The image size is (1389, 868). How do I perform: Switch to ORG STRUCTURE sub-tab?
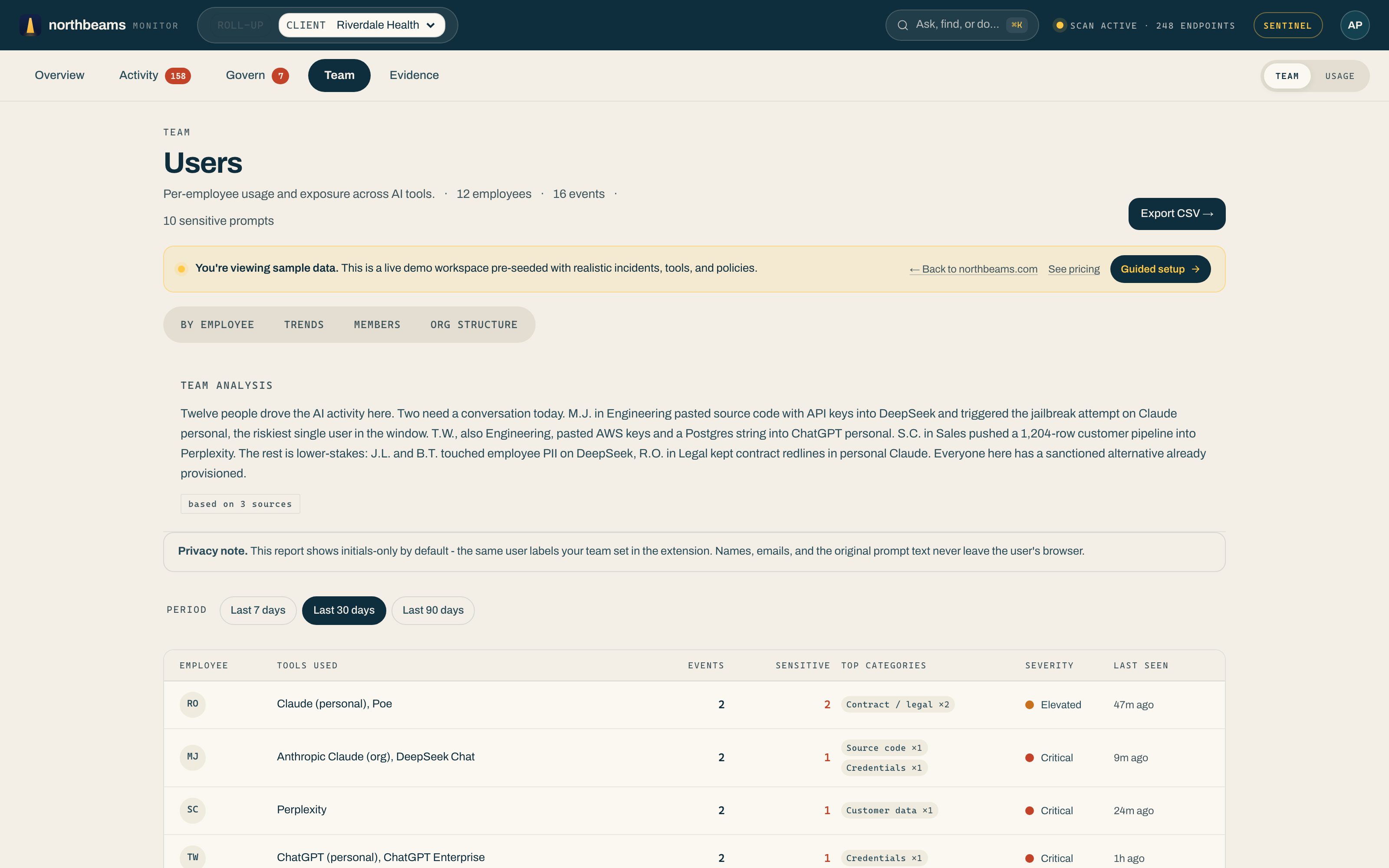474,325
